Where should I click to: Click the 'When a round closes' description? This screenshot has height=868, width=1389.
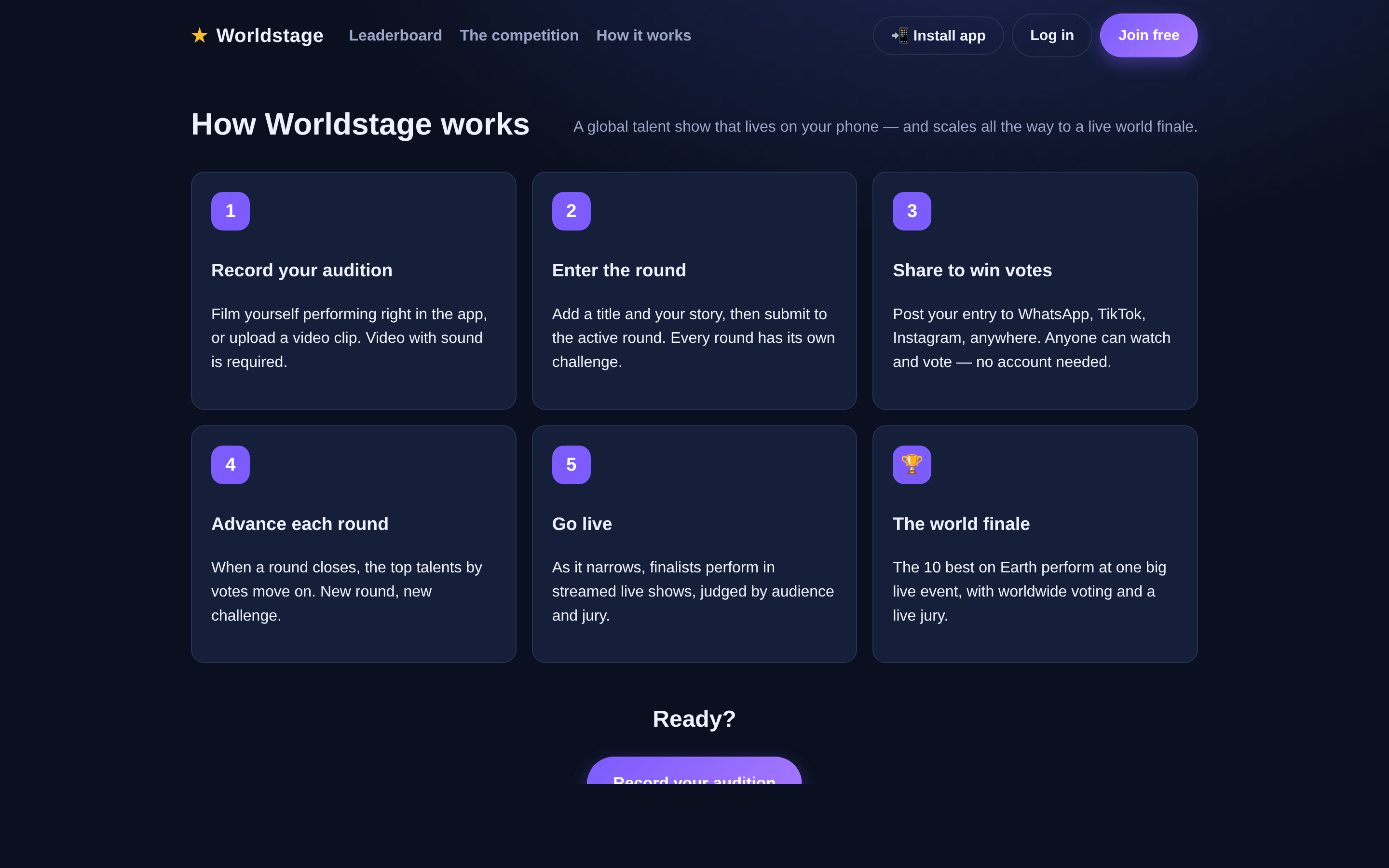pos(347,591)
